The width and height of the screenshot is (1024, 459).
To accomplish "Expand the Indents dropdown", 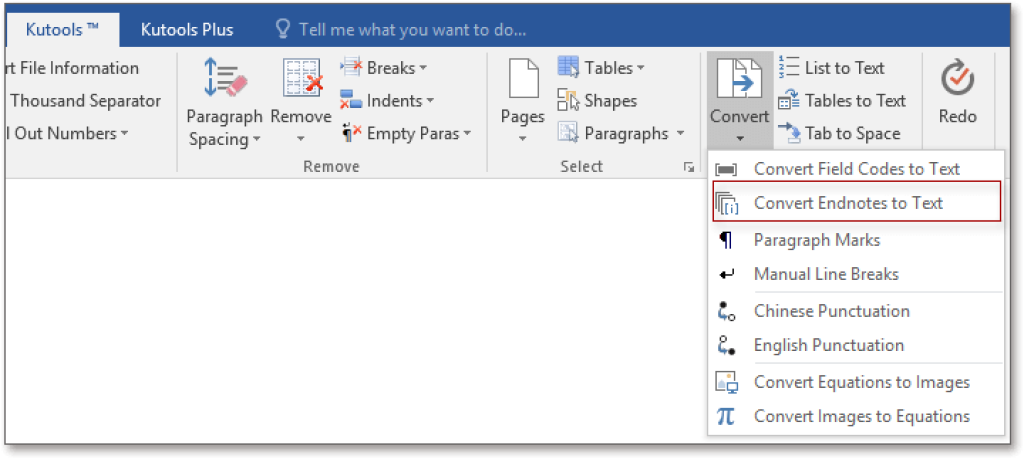I will pos(430,101).
